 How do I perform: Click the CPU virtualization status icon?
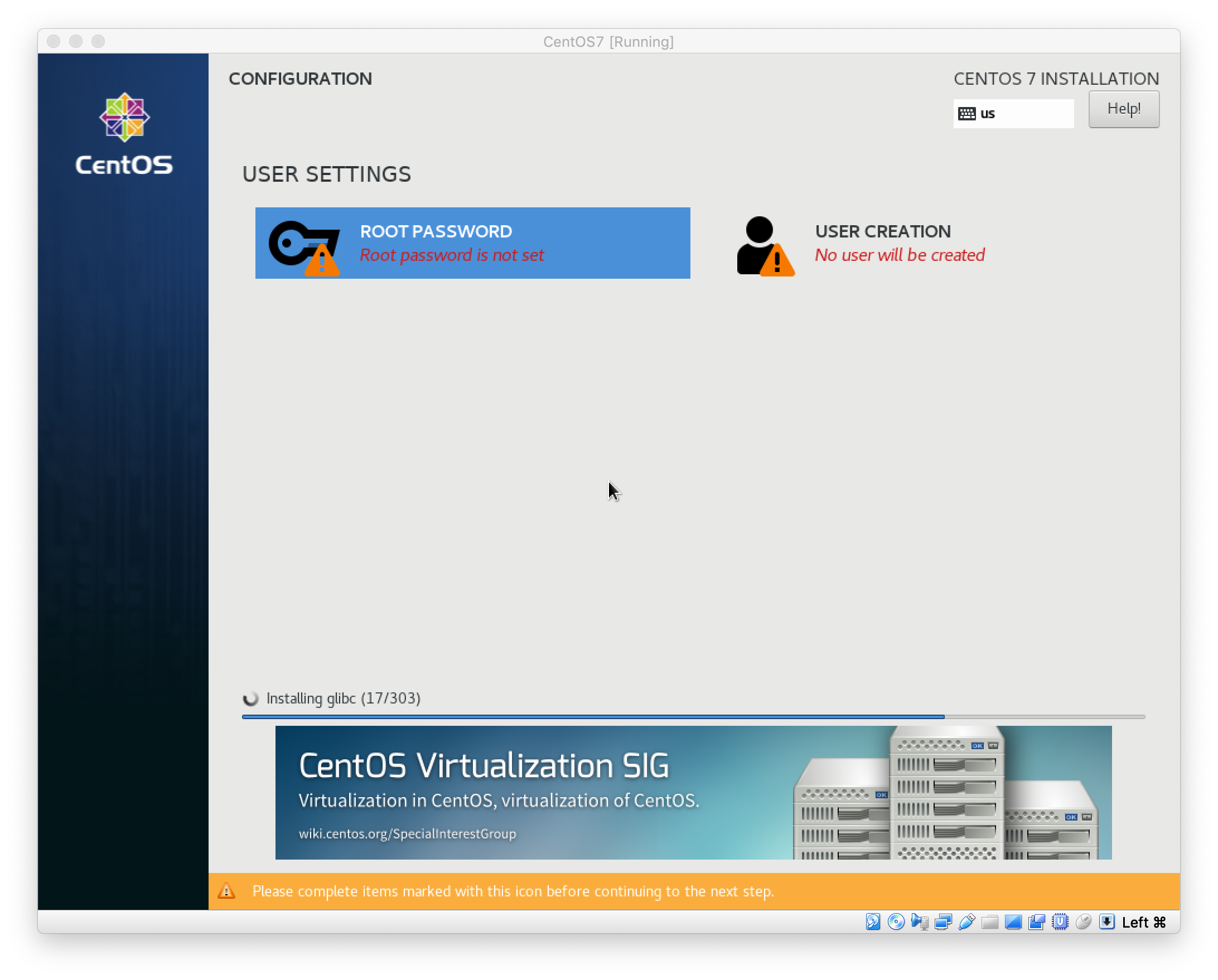[x=1060, y=922]
